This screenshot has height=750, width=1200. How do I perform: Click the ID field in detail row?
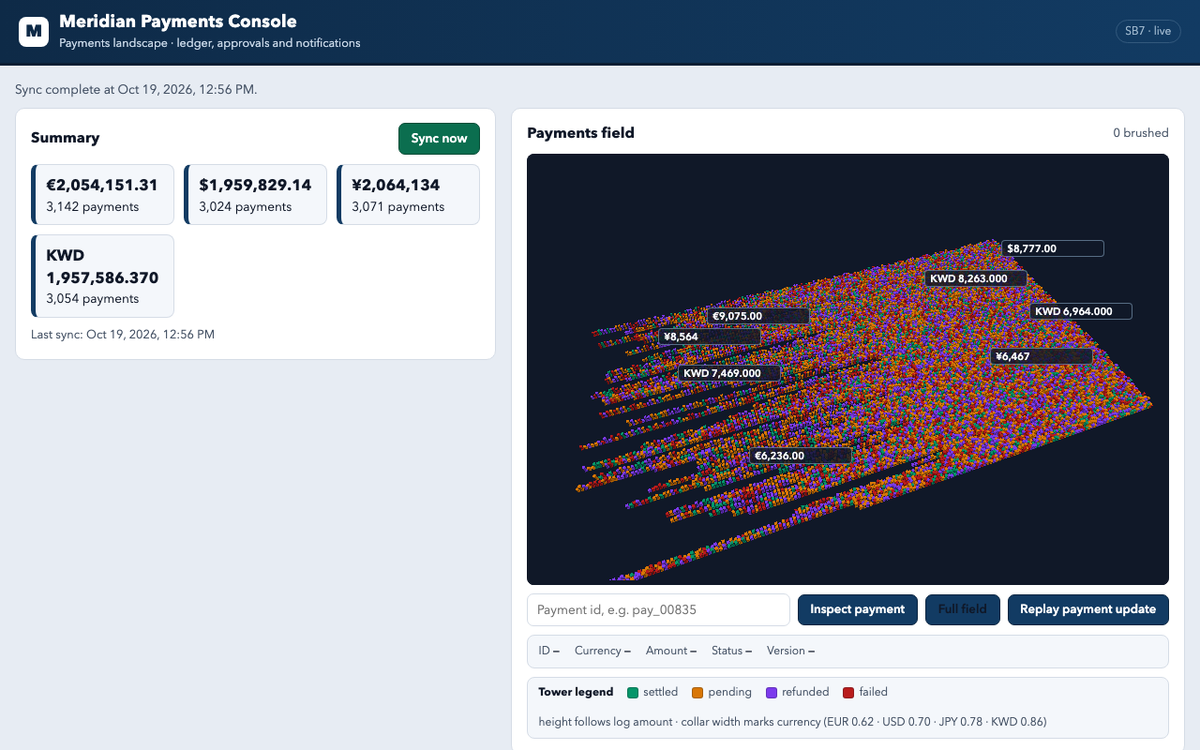[549, 651]
